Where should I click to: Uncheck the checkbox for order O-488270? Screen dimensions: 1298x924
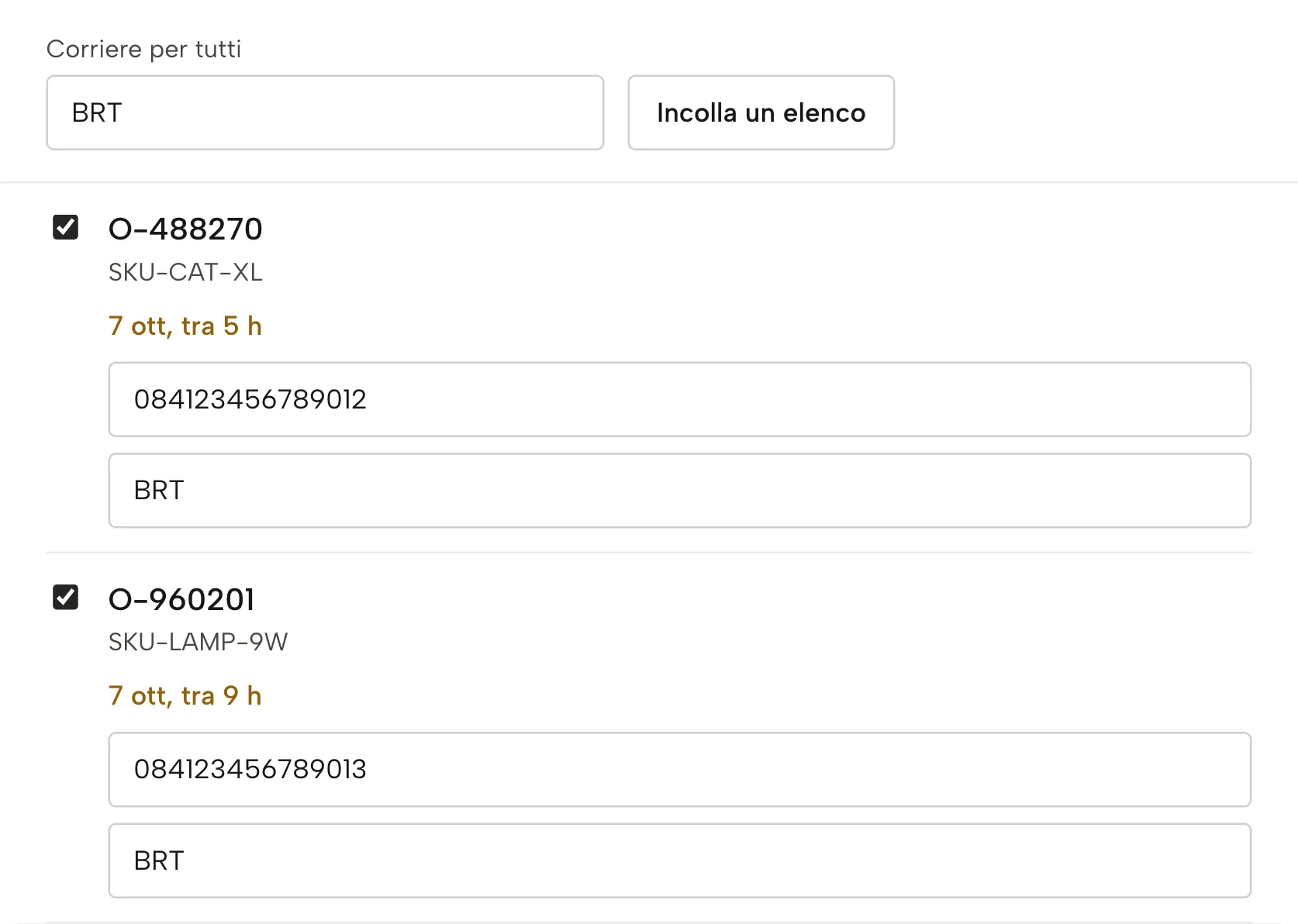[65, 227]
